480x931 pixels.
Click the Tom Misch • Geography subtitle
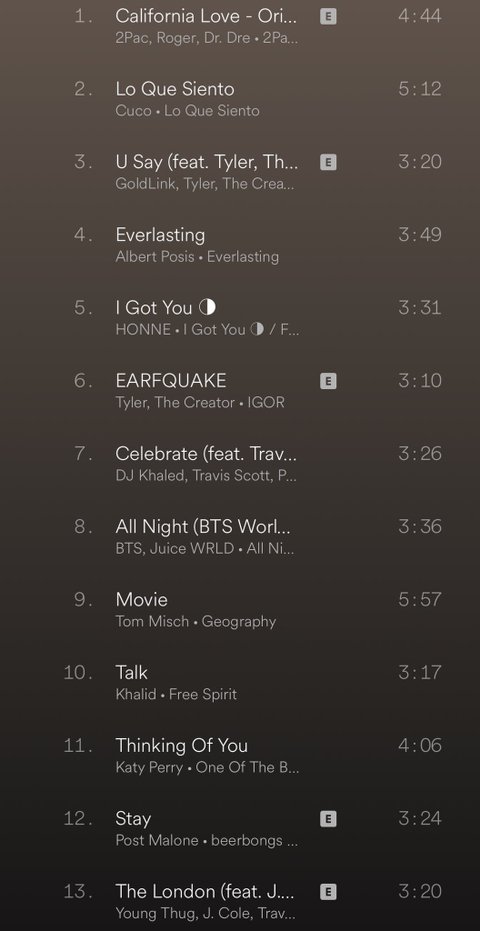point(196,622)
